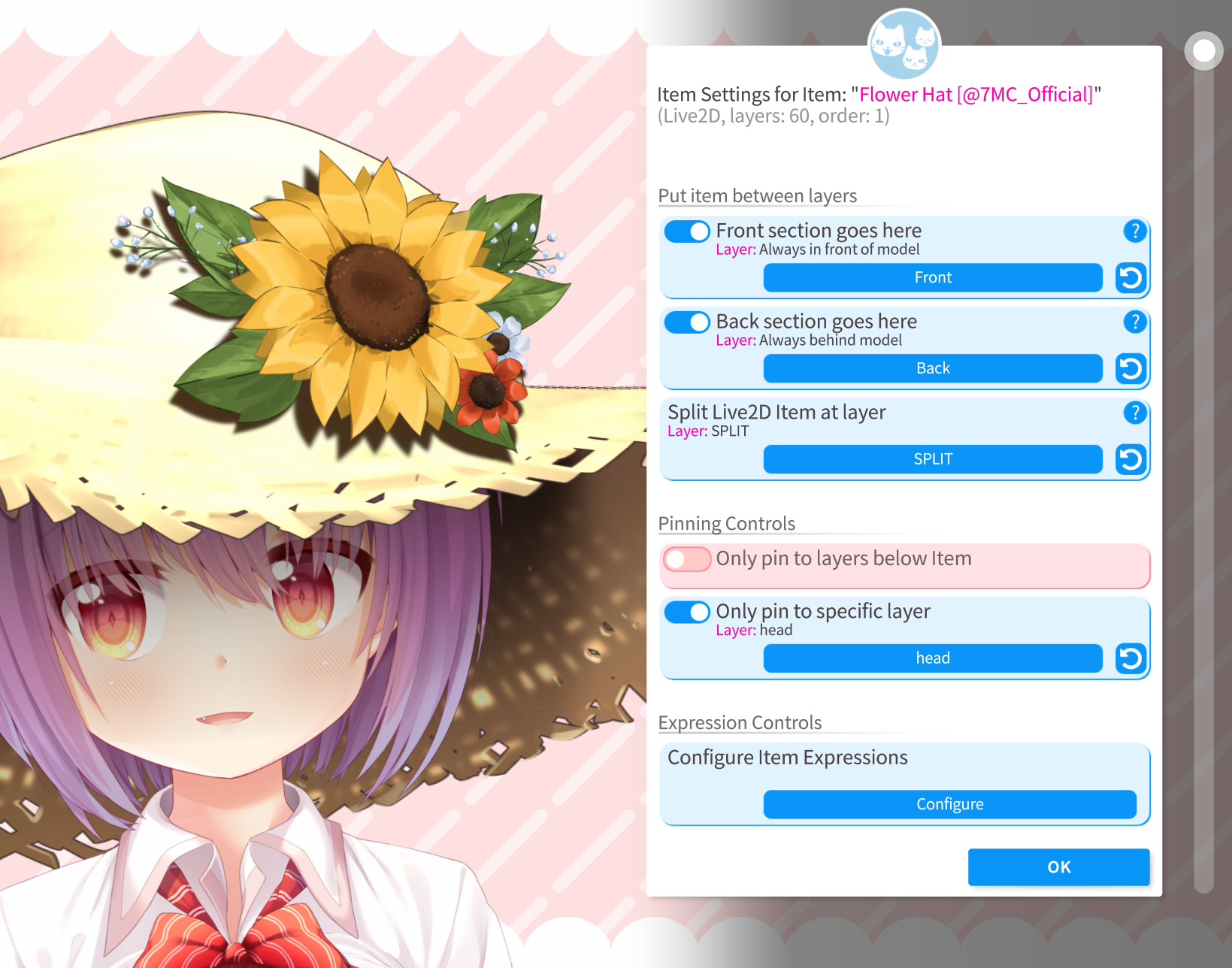Choose pin layer via head button

pos(933,659)
